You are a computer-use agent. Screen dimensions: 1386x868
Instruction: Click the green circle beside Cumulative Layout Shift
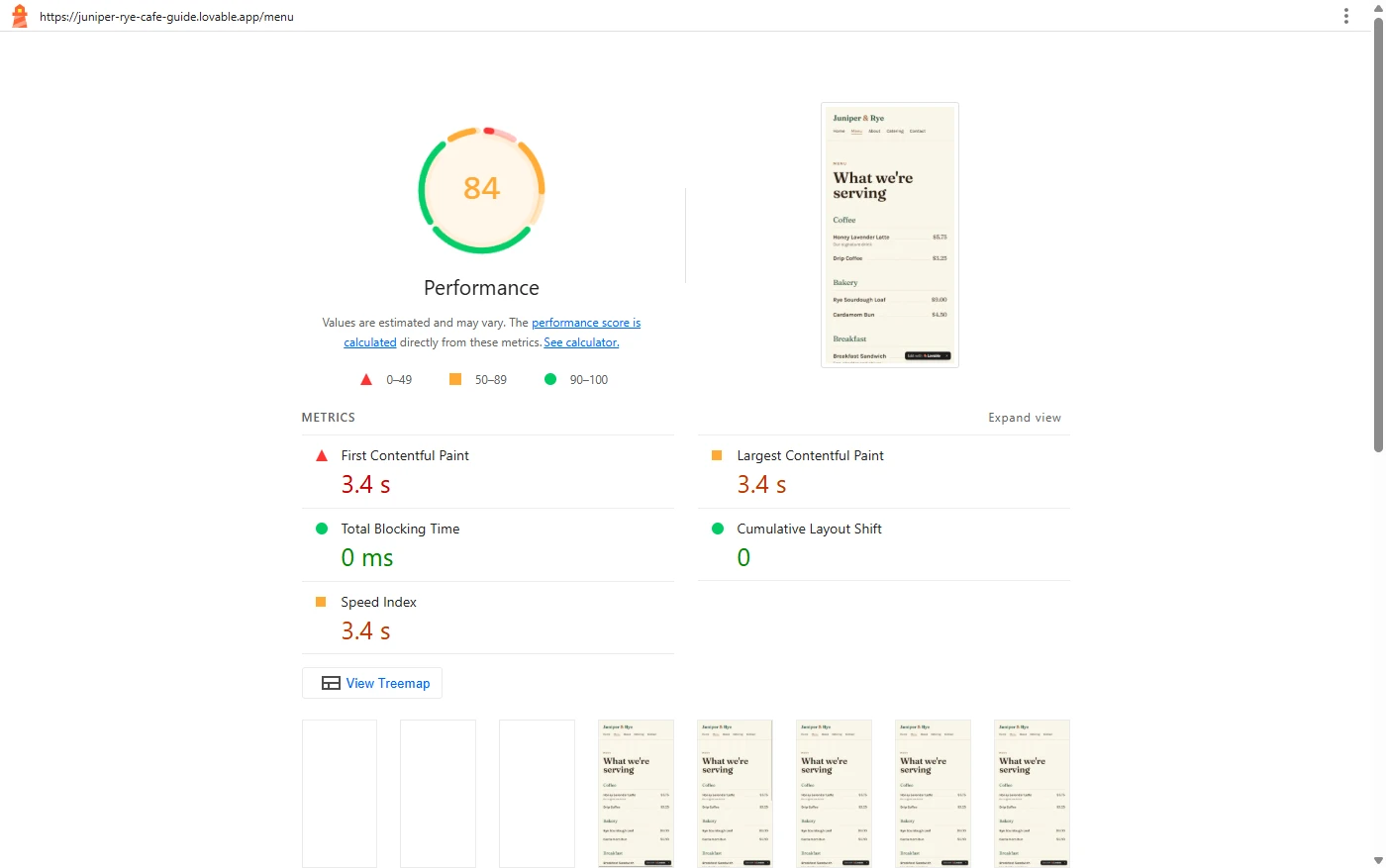[718, 529]
